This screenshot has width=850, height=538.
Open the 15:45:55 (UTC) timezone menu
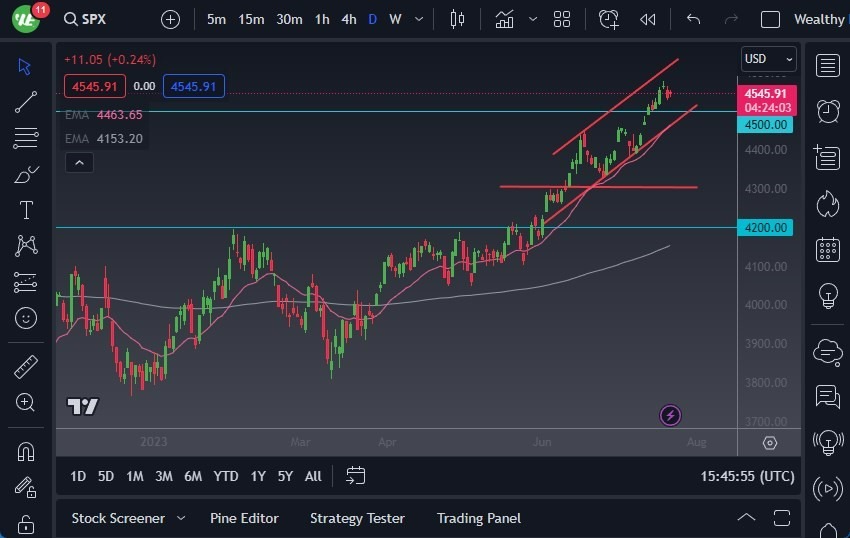point(748,476)
